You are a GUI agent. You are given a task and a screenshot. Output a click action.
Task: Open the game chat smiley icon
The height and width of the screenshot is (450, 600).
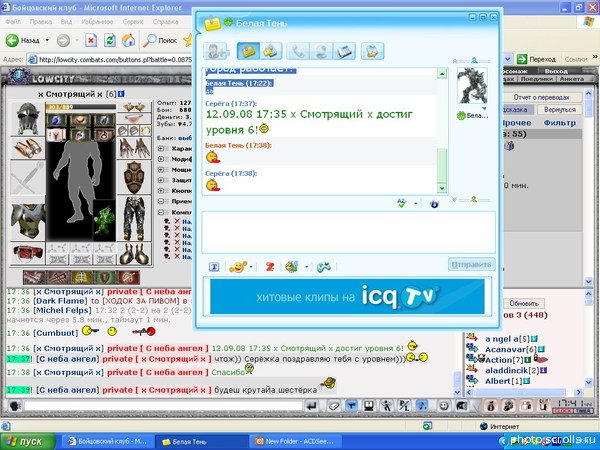coord(444,406)
